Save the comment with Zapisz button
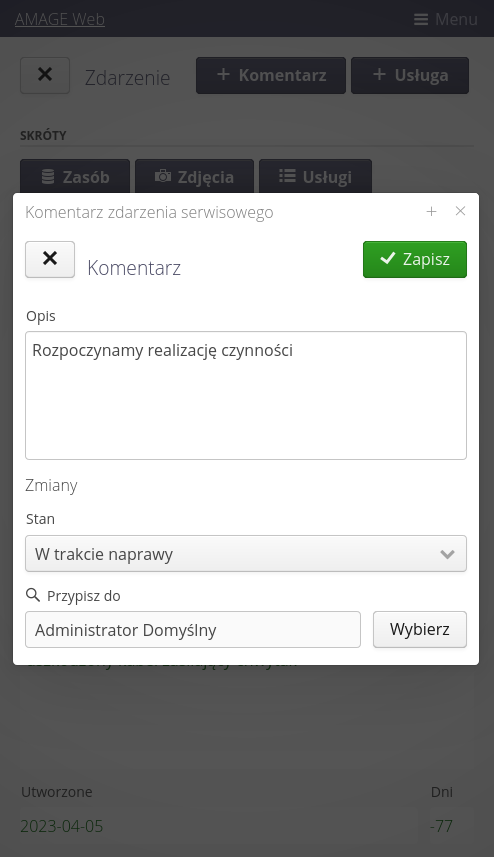 [415, 259]
